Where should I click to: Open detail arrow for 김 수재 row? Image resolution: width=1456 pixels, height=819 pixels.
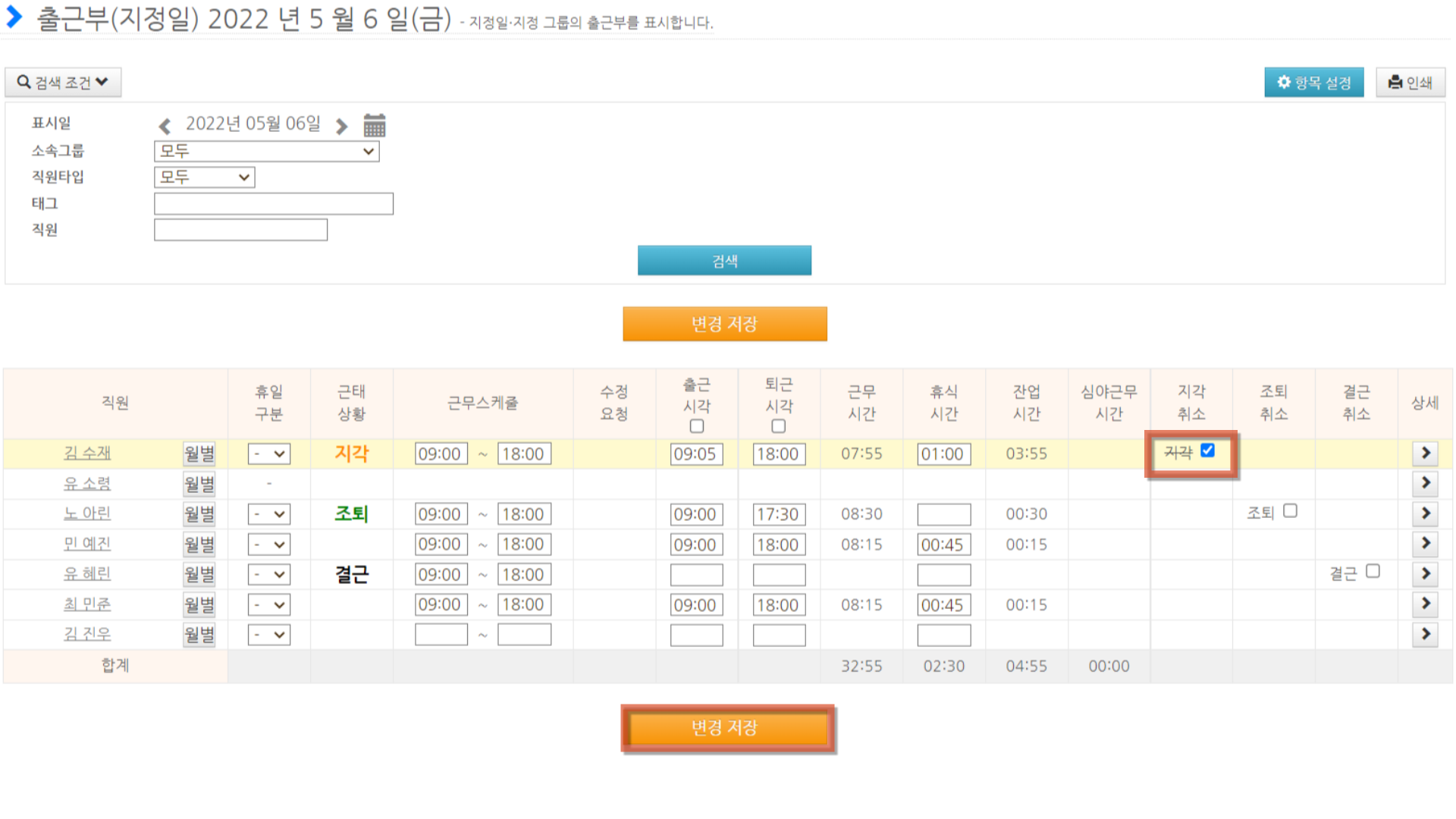pyautogui.click(x=1425, y=453)
